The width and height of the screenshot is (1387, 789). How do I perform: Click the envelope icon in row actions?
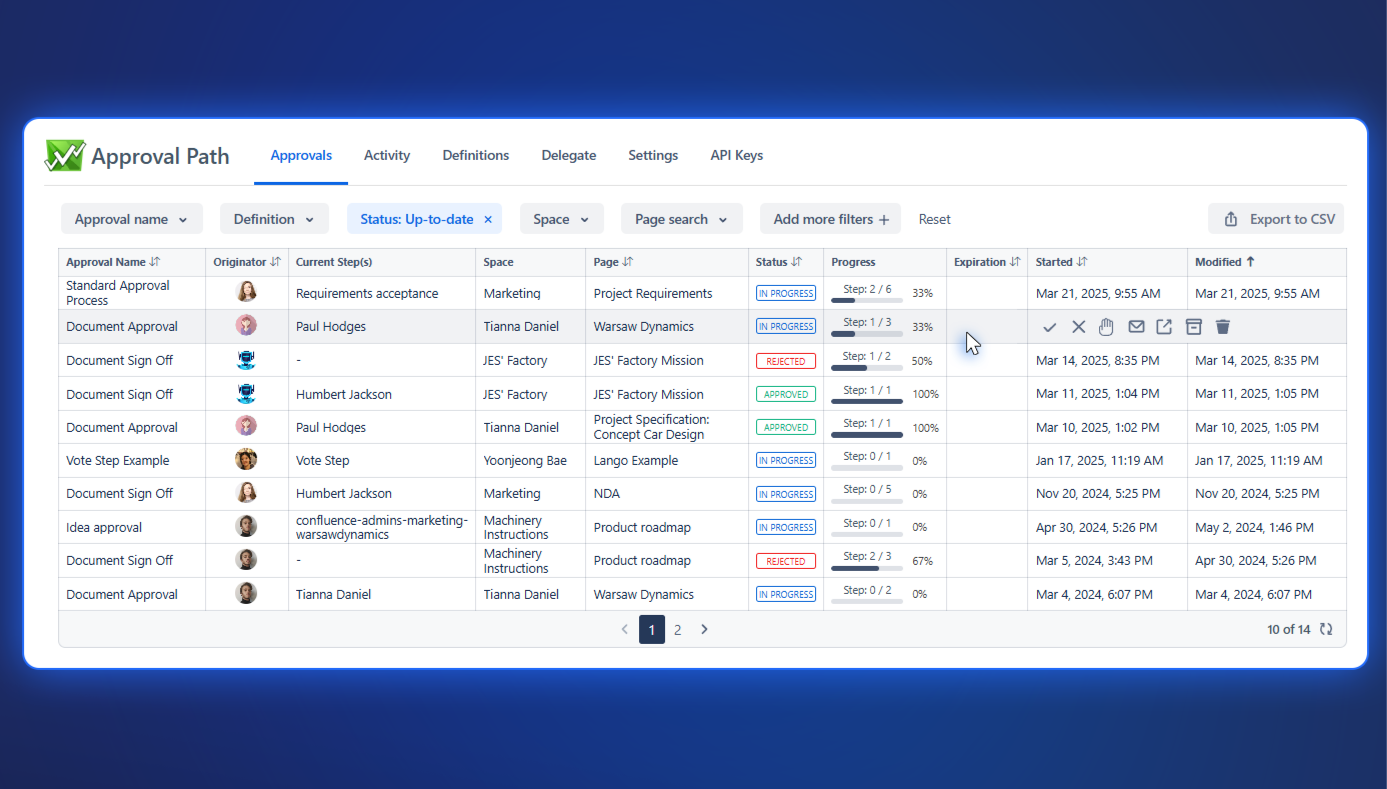tap(1136, 327)
